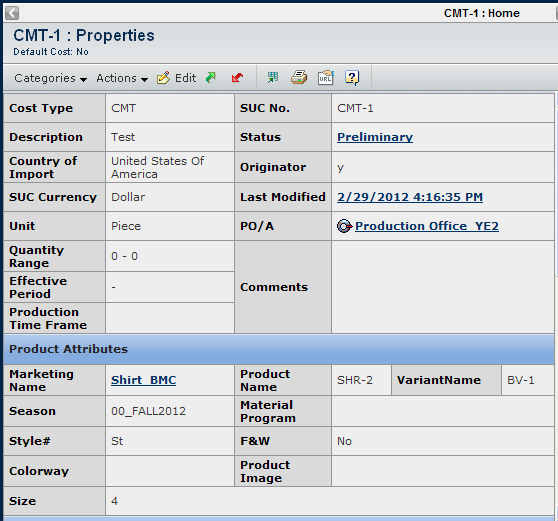Click the printer icon in toolbar
The width and height of the screenshot is (558, 521).
299,77
